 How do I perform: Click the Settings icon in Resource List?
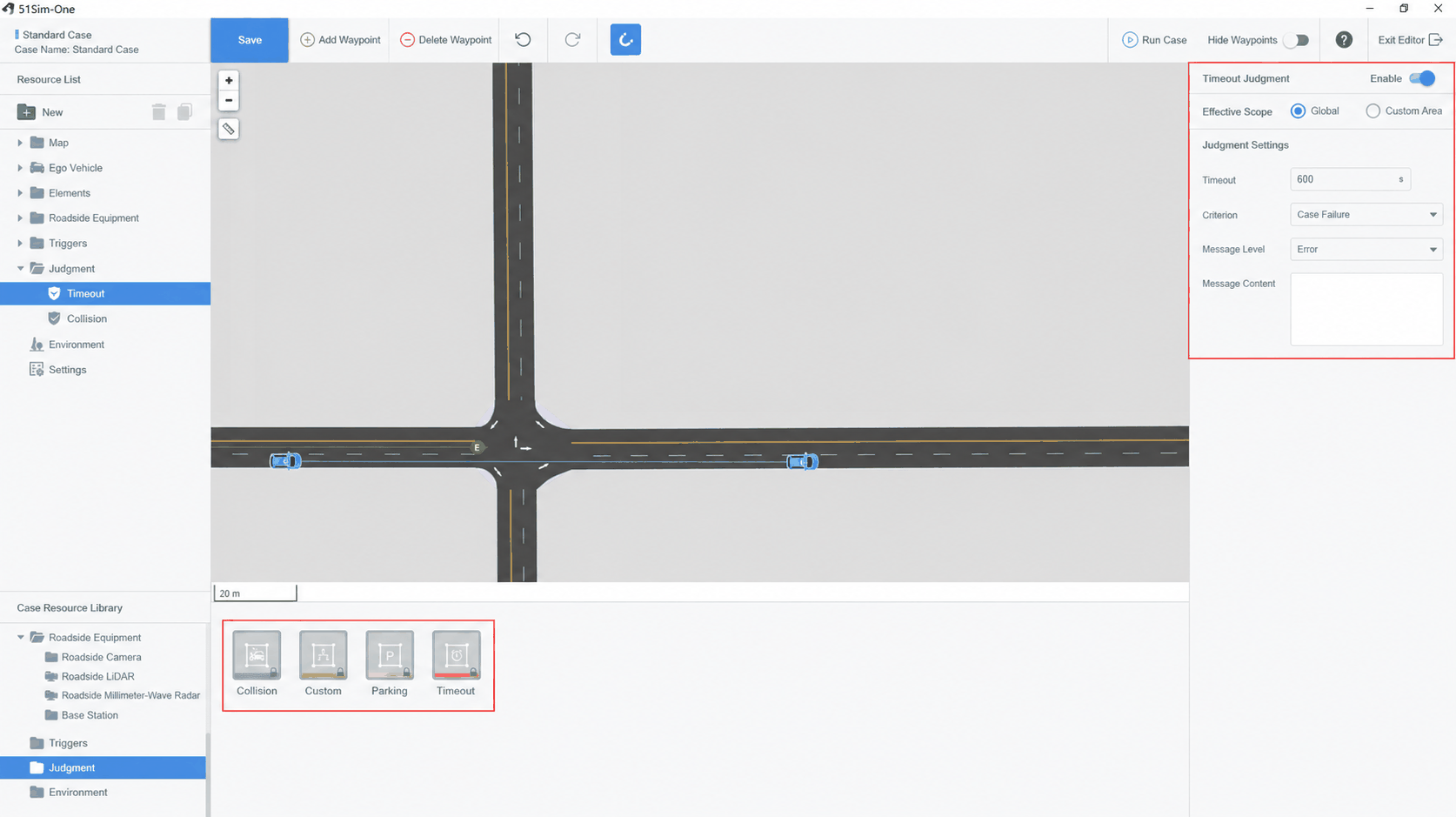pyautogui.click(x=37, y=370)
